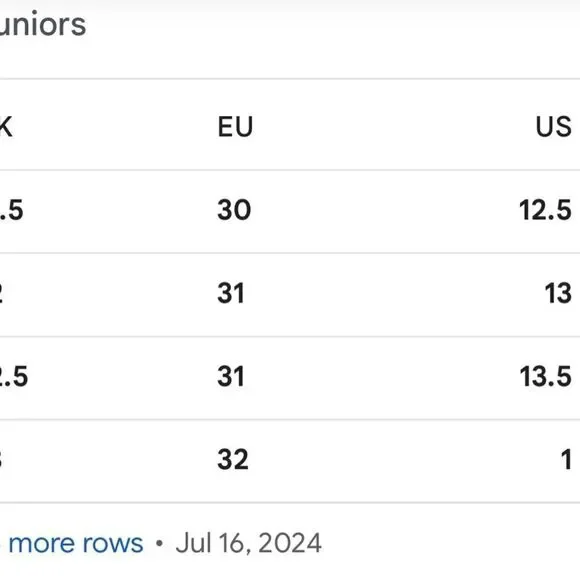
Task: Click UK value in the US 13.5 row
Action: click(14, 377)
